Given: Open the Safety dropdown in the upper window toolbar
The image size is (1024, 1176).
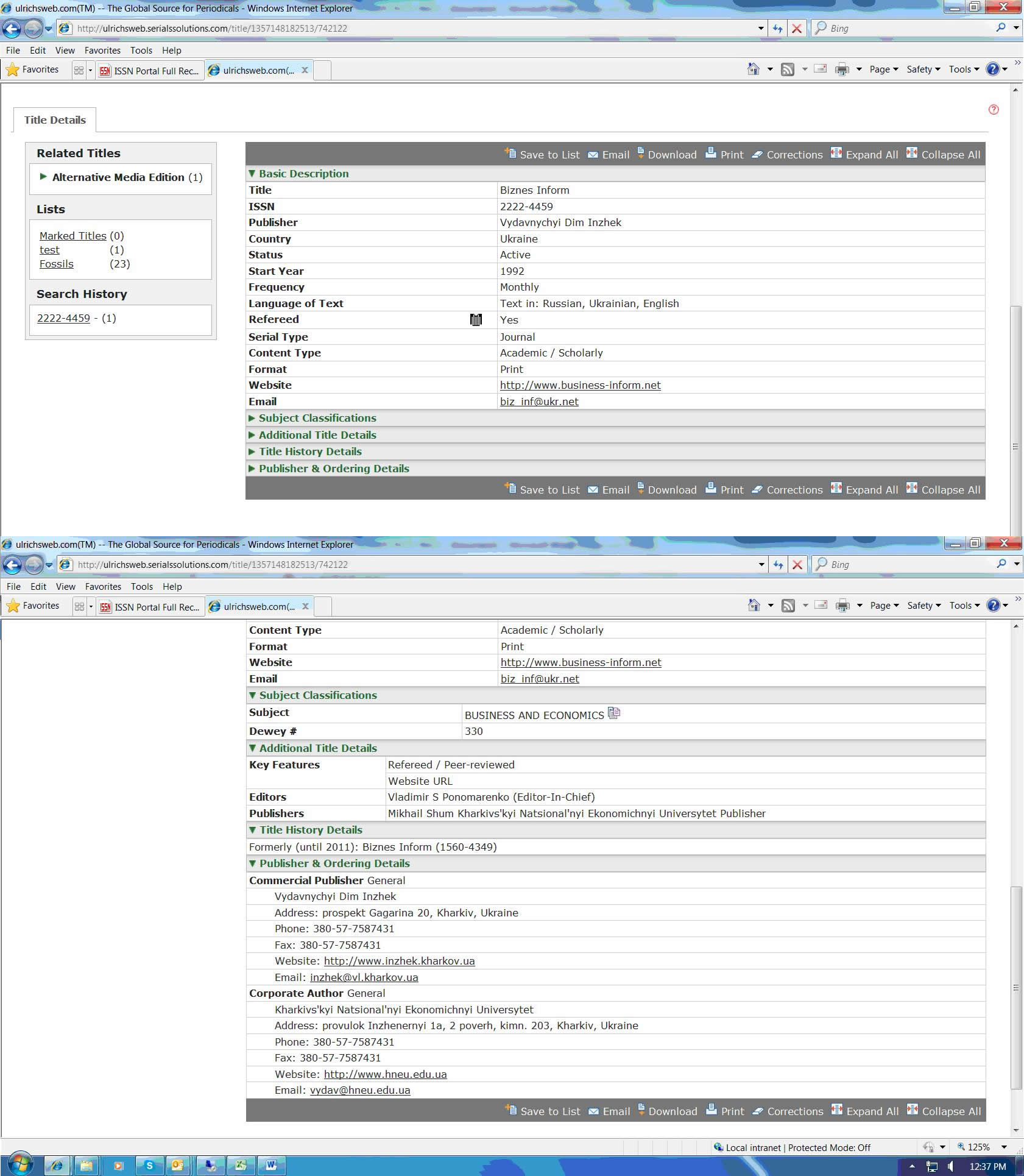Looking at the screenshot, I should click(923, 69).
